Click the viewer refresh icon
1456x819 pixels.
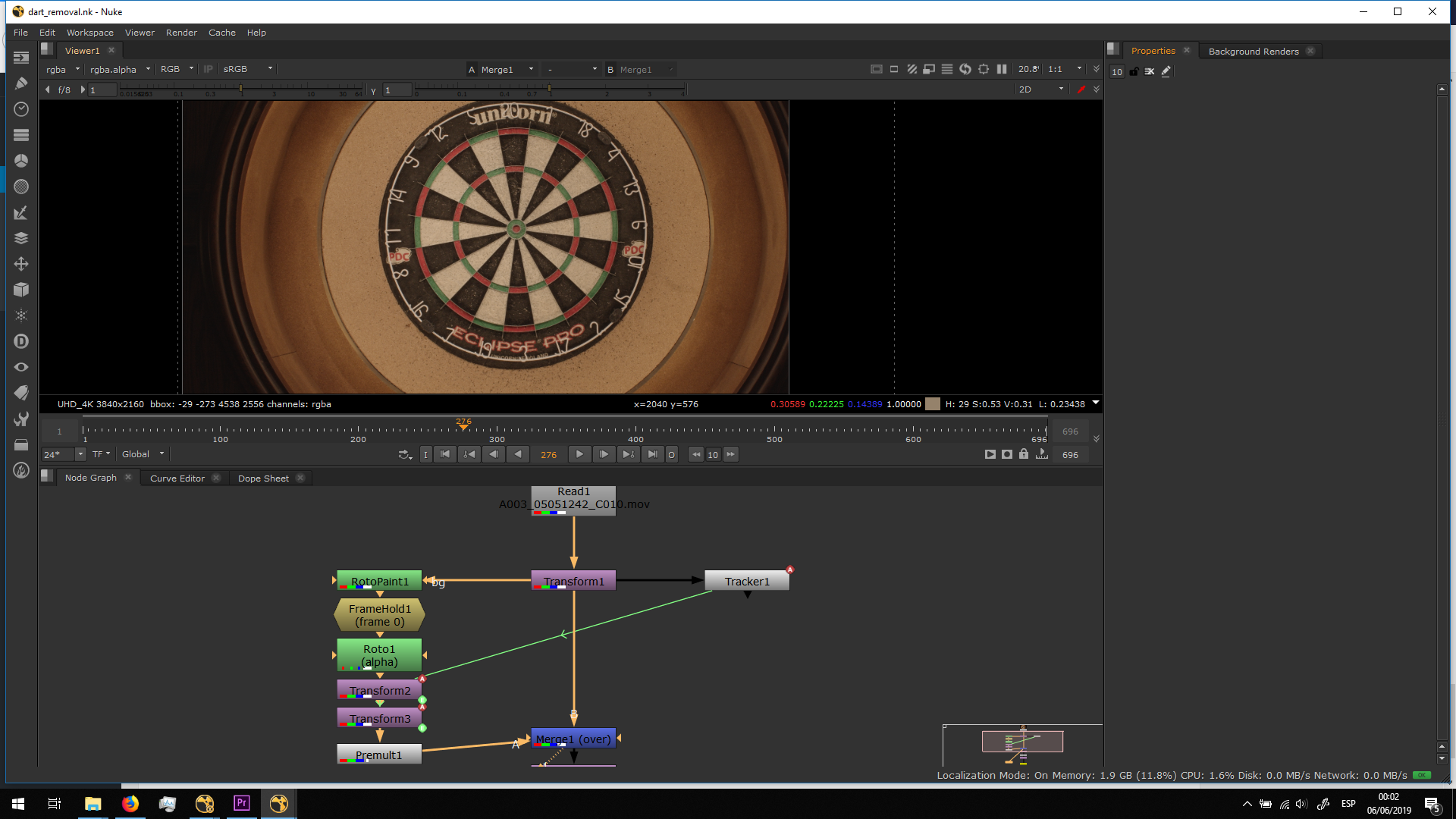point(965,69)
